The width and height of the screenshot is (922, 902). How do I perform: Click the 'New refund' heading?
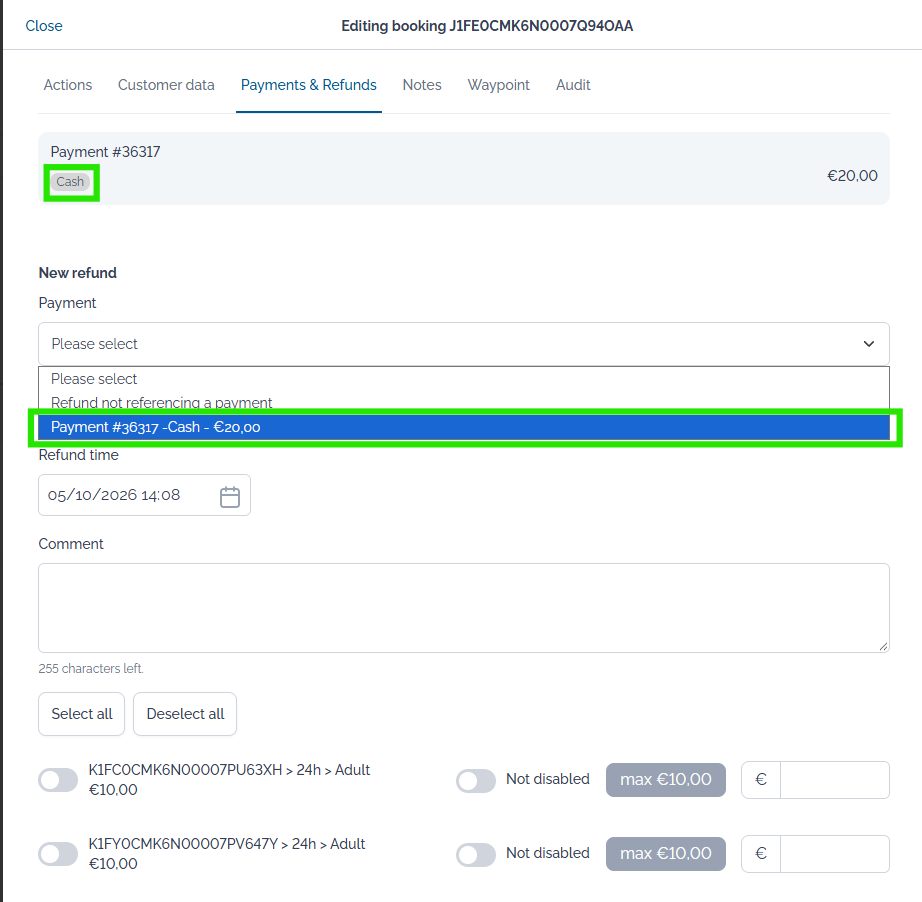[x=78, y=273]
